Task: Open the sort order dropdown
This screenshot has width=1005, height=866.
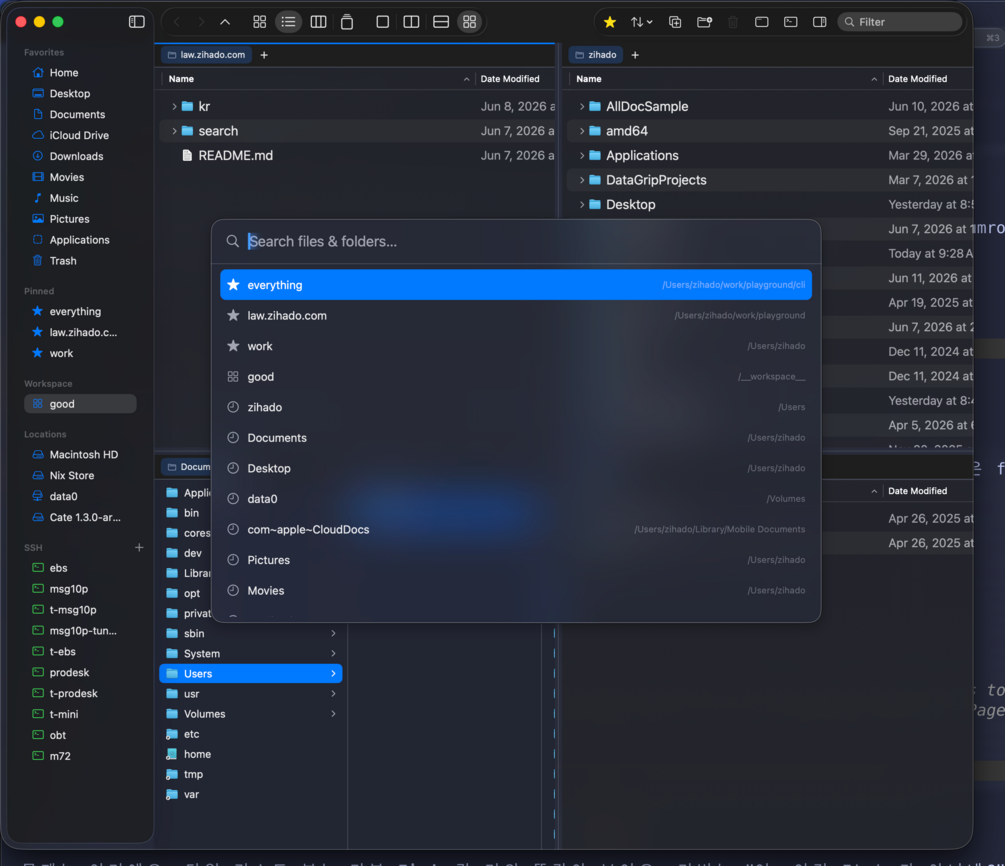Action: 641,22
